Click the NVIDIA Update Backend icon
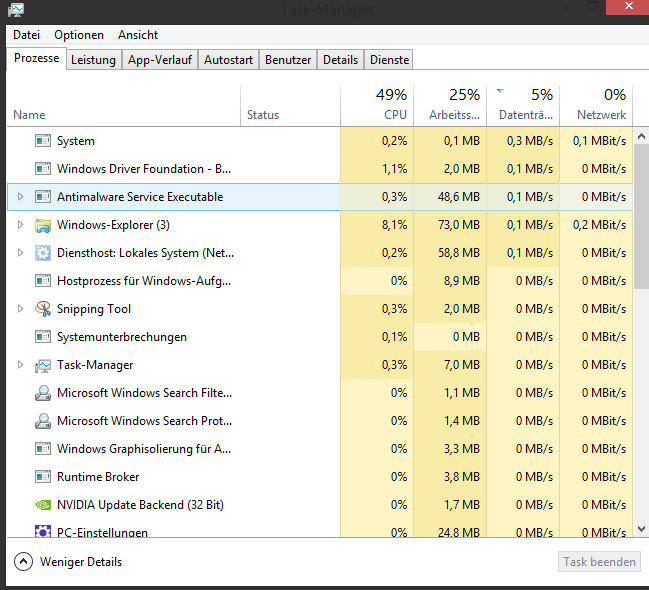Viewport: 649px width, 590px height. click(43, 505)
